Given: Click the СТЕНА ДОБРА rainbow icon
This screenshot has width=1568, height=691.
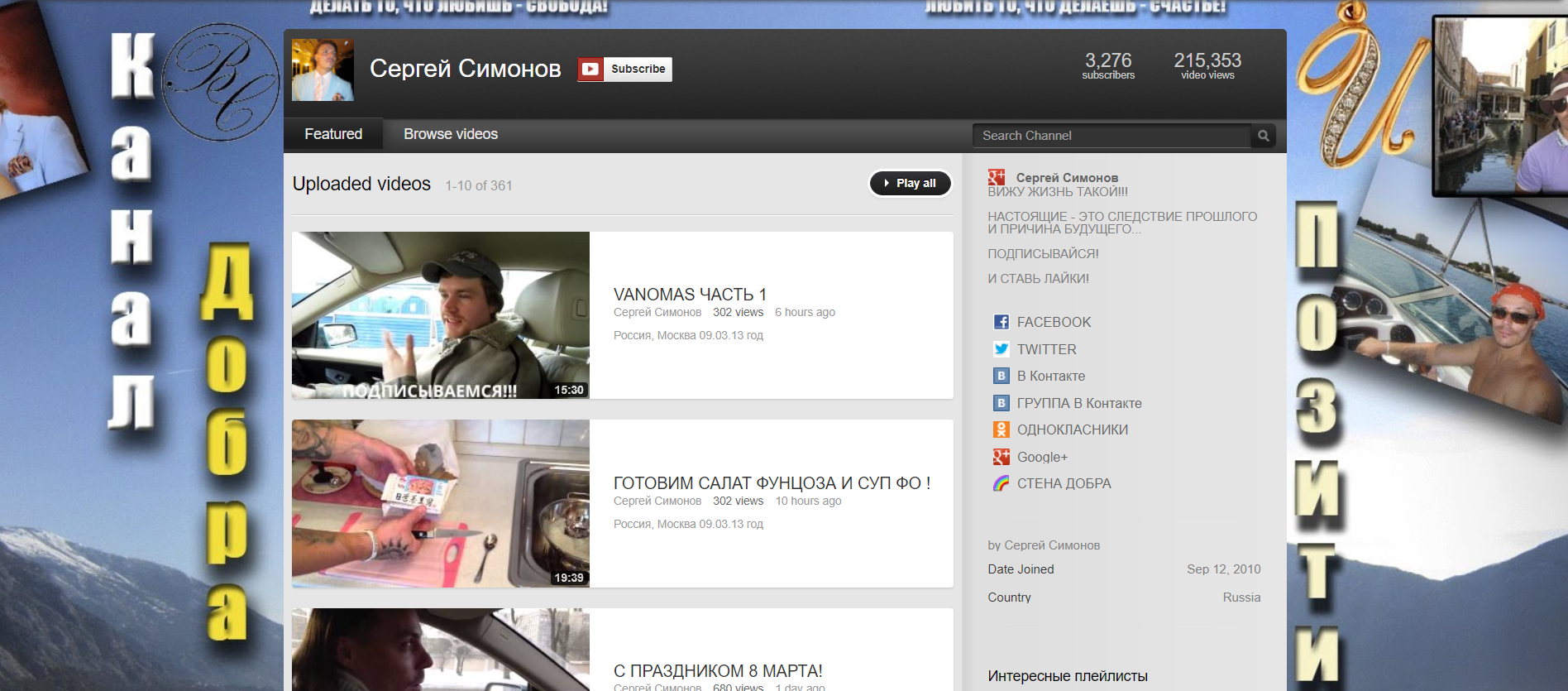Looking at the screenshot, I should (1001, 483).
